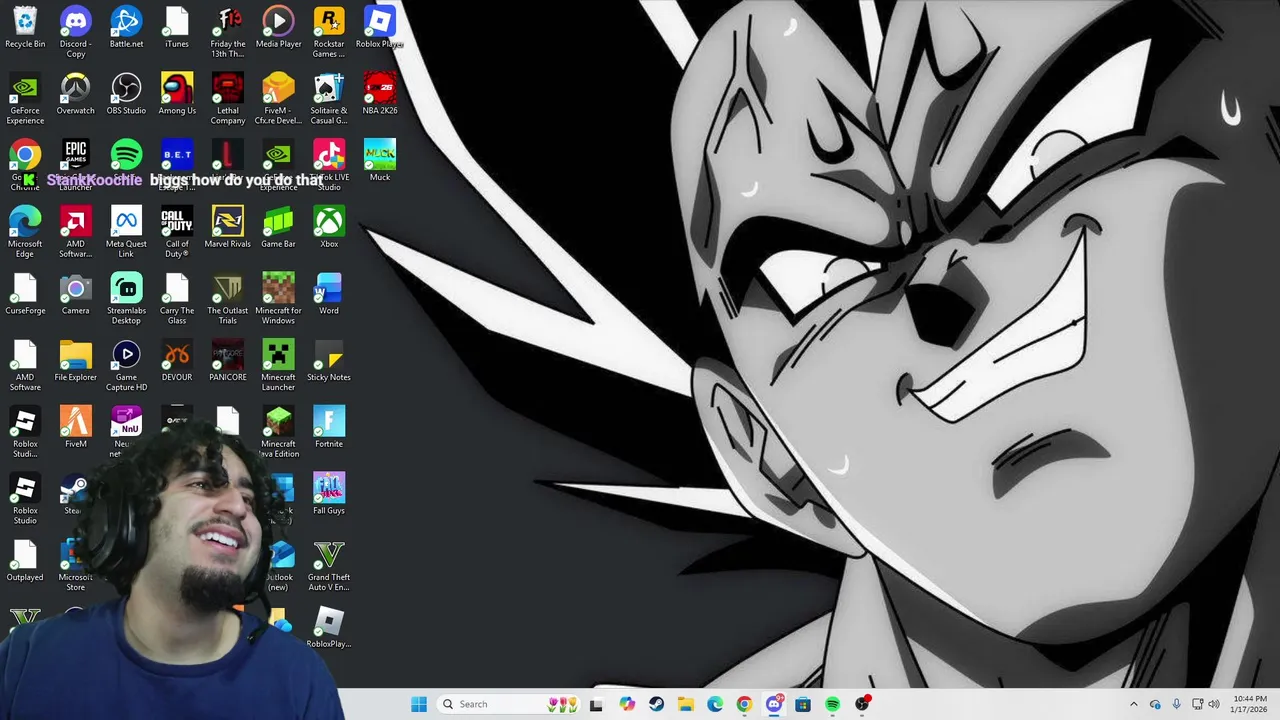Select the Rockstar Games launcher shortcut
The height and width of the screenshot is (720, 1280).
coord(329,32)
